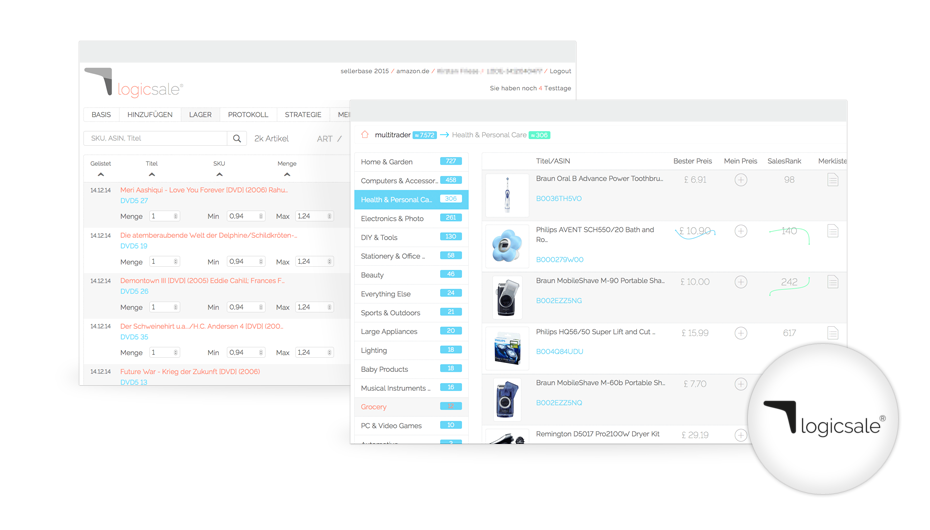Screen dimensions: 930x530
Task: Adjust Min stepper for Meri Aashiqui row
Action: click(x=260, y=216)
